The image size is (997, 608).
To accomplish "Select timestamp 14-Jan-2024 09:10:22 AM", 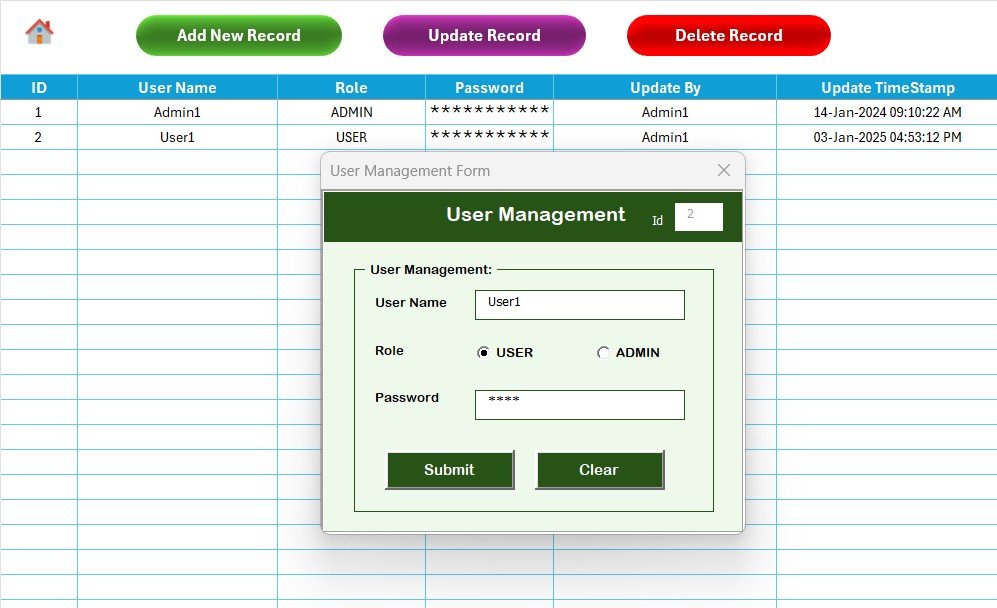I will click(x=888, y=113).
